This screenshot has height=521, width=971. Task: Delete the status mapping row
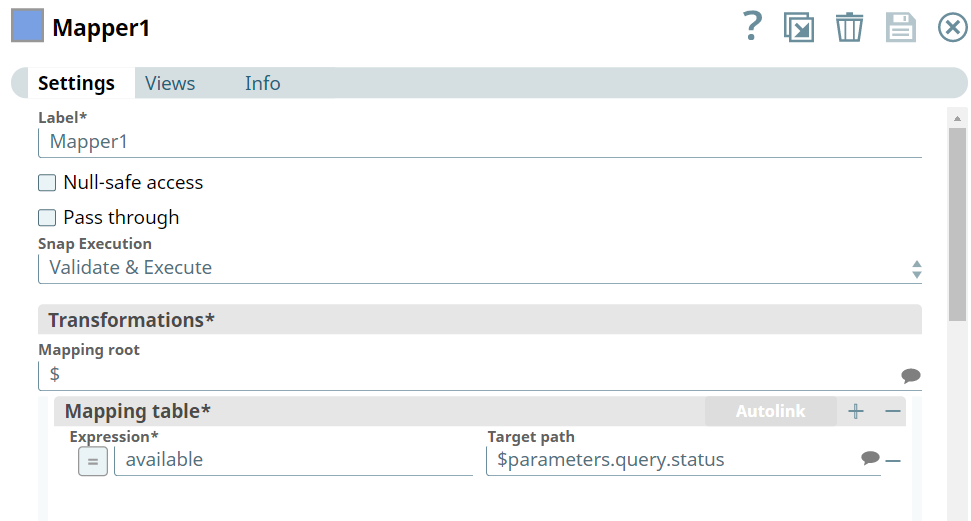[x=893, y=460]
